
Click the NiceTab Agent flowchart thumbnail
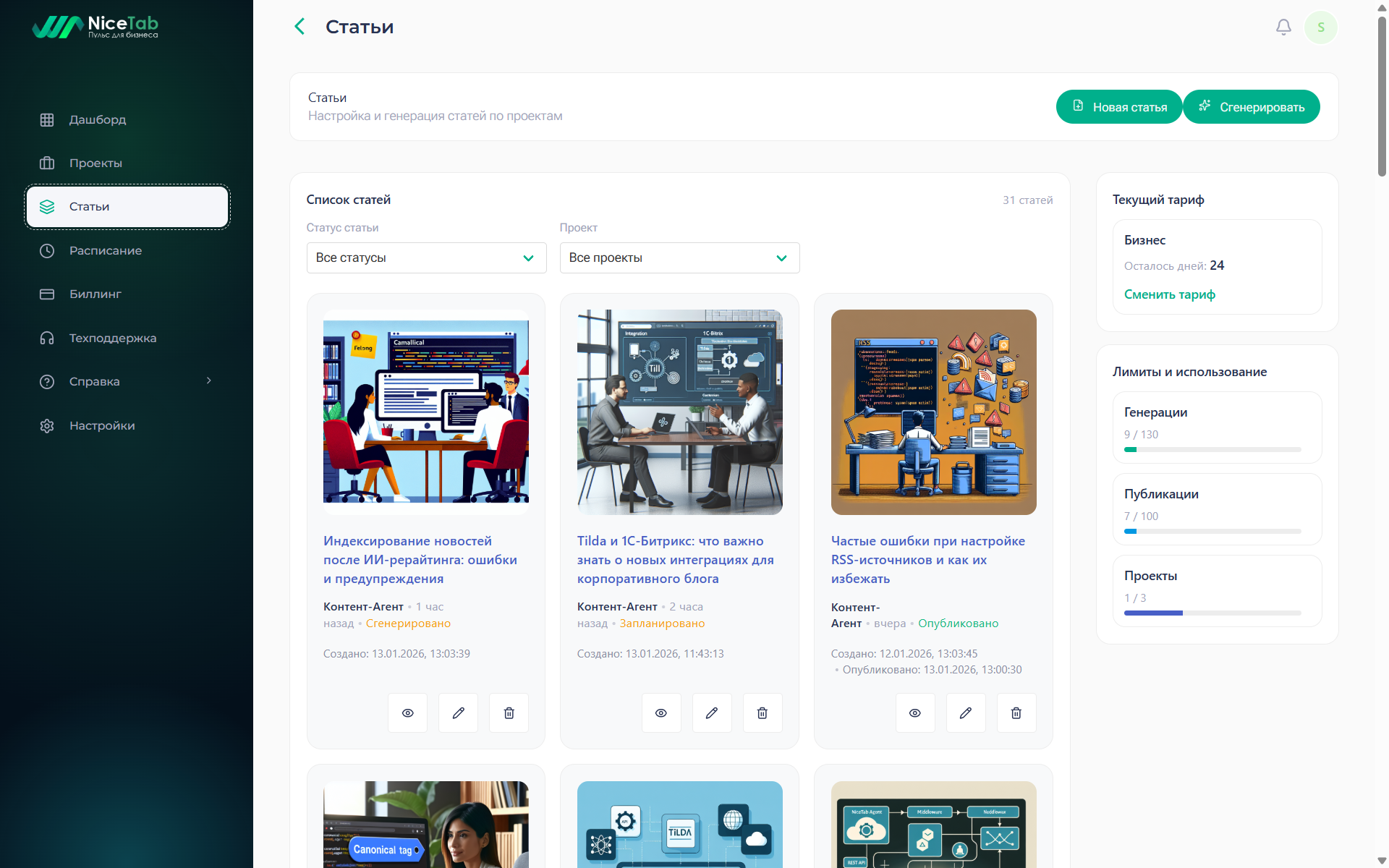[x=934, y=825]
